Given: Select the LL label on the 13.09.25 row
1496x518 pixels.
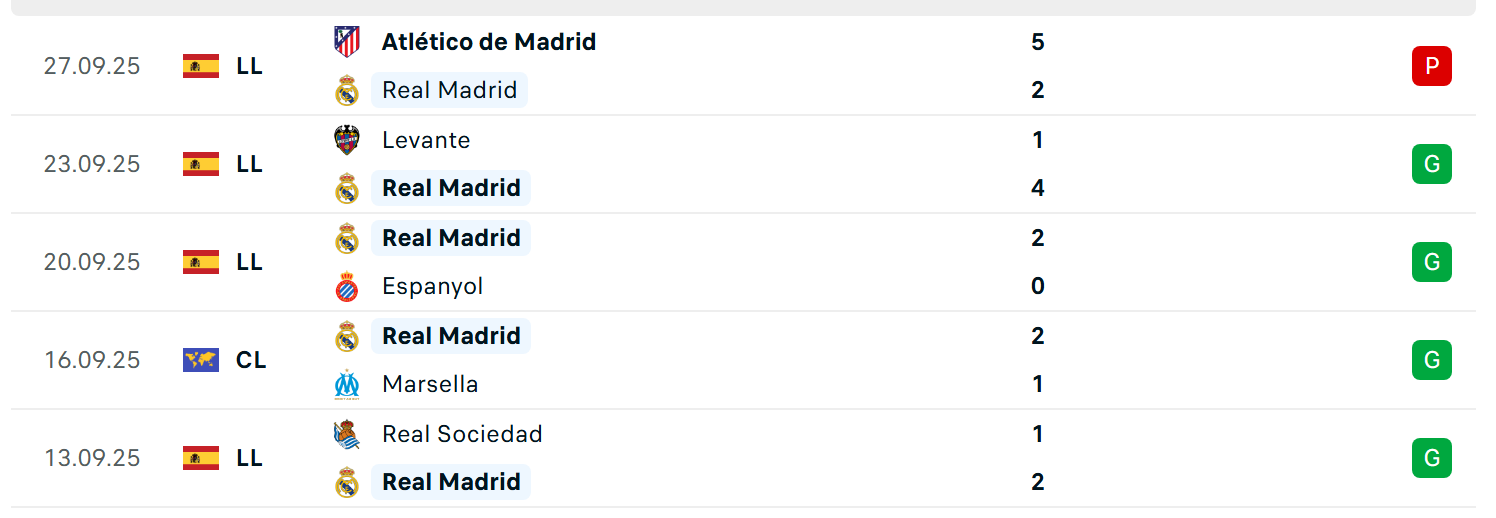Looking at the screenshot, I should point(250,458).
